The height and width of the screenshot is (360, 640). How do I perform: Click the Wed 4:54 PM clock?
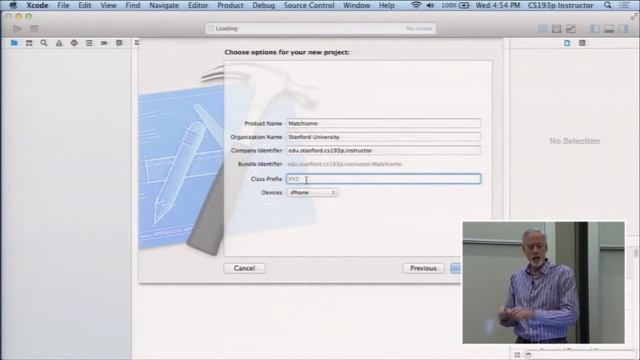(x=498, y=5)
